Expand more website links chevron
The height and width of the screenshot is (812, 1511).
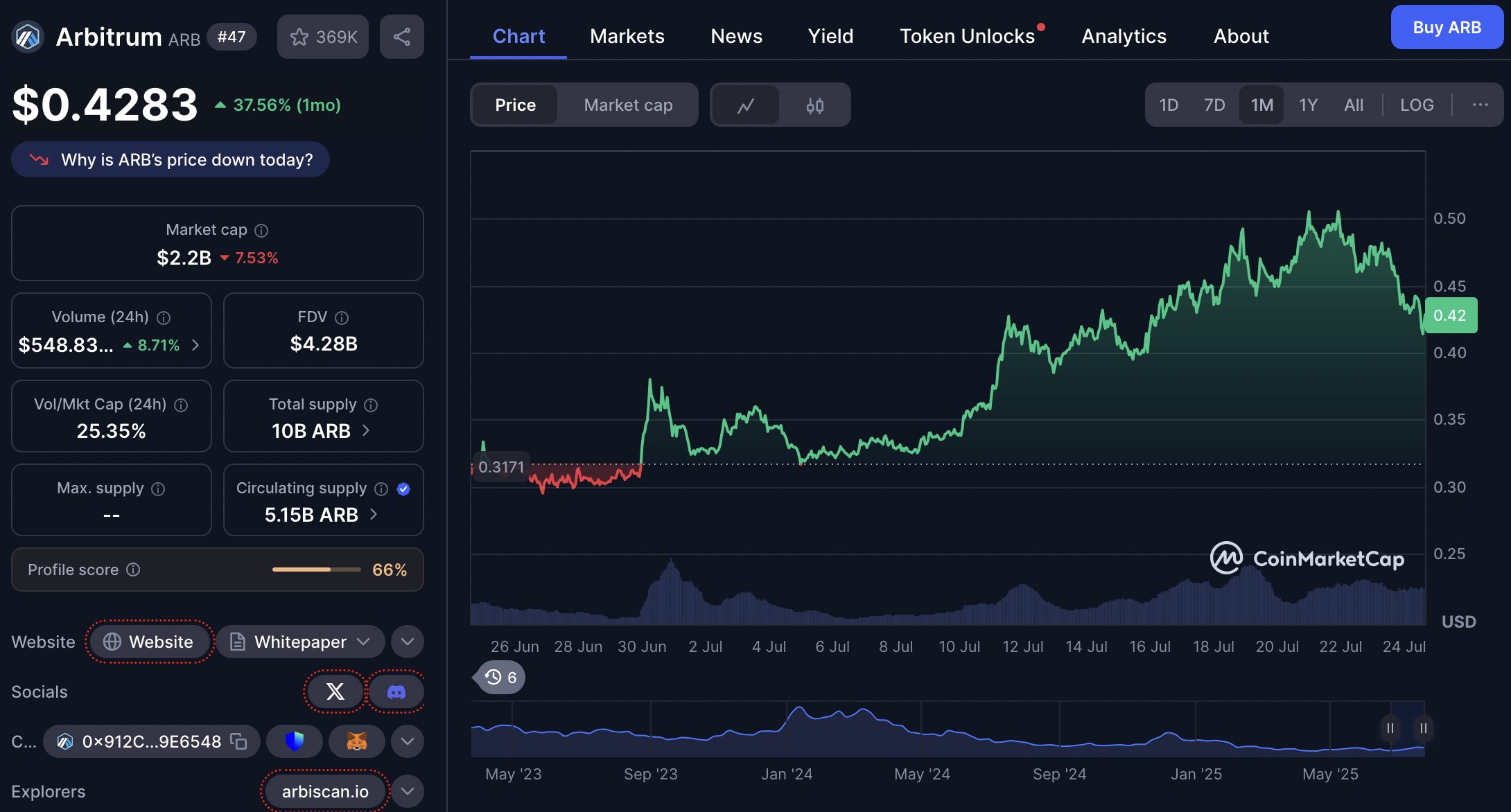click(x=408, y=642)
